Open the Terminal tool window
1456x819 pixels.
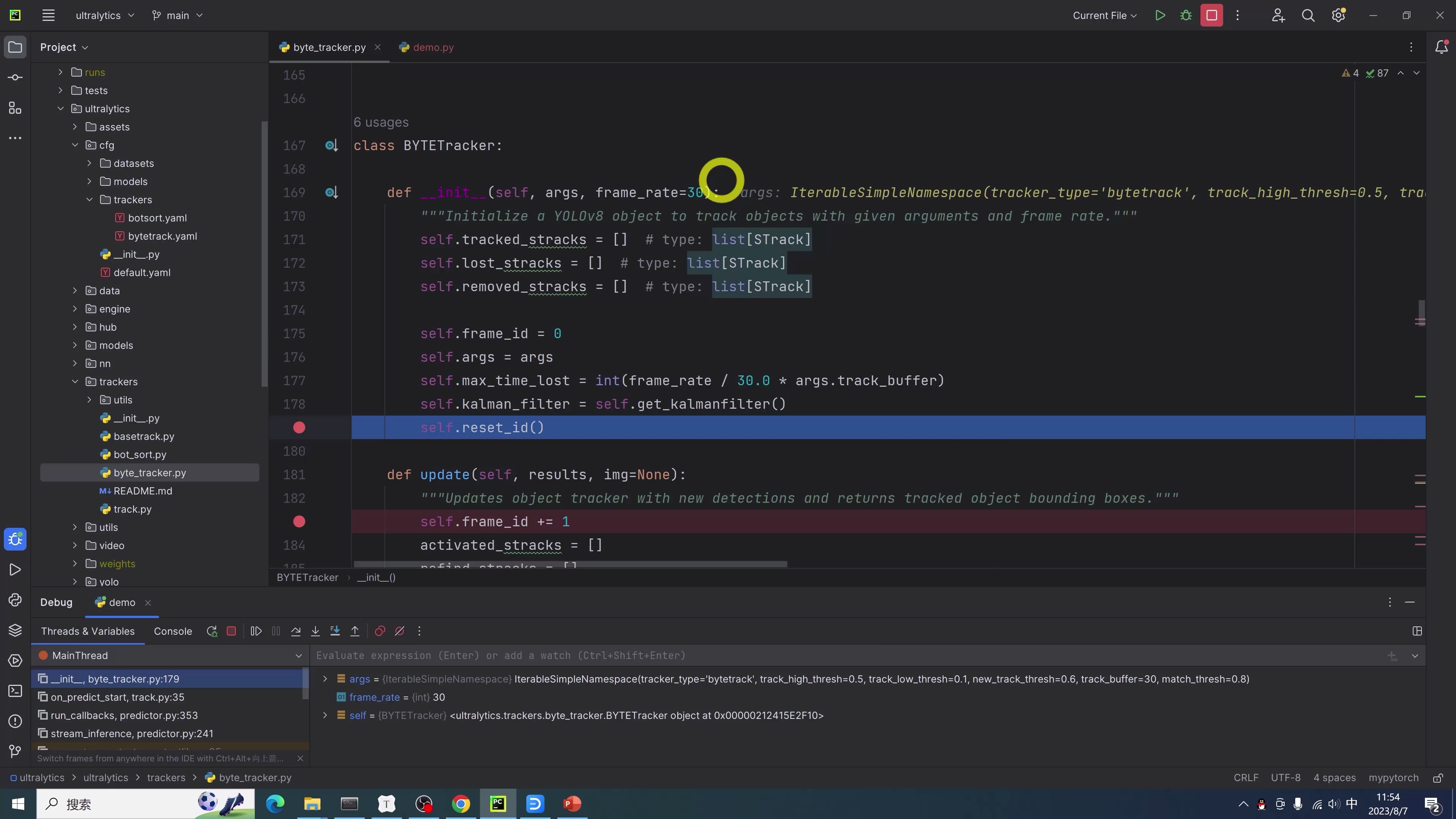[15, 691]
